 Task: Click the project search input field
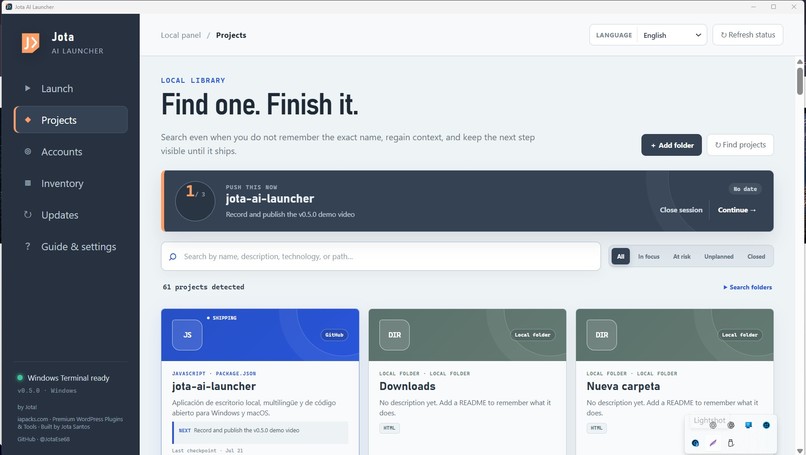[381, 256]
